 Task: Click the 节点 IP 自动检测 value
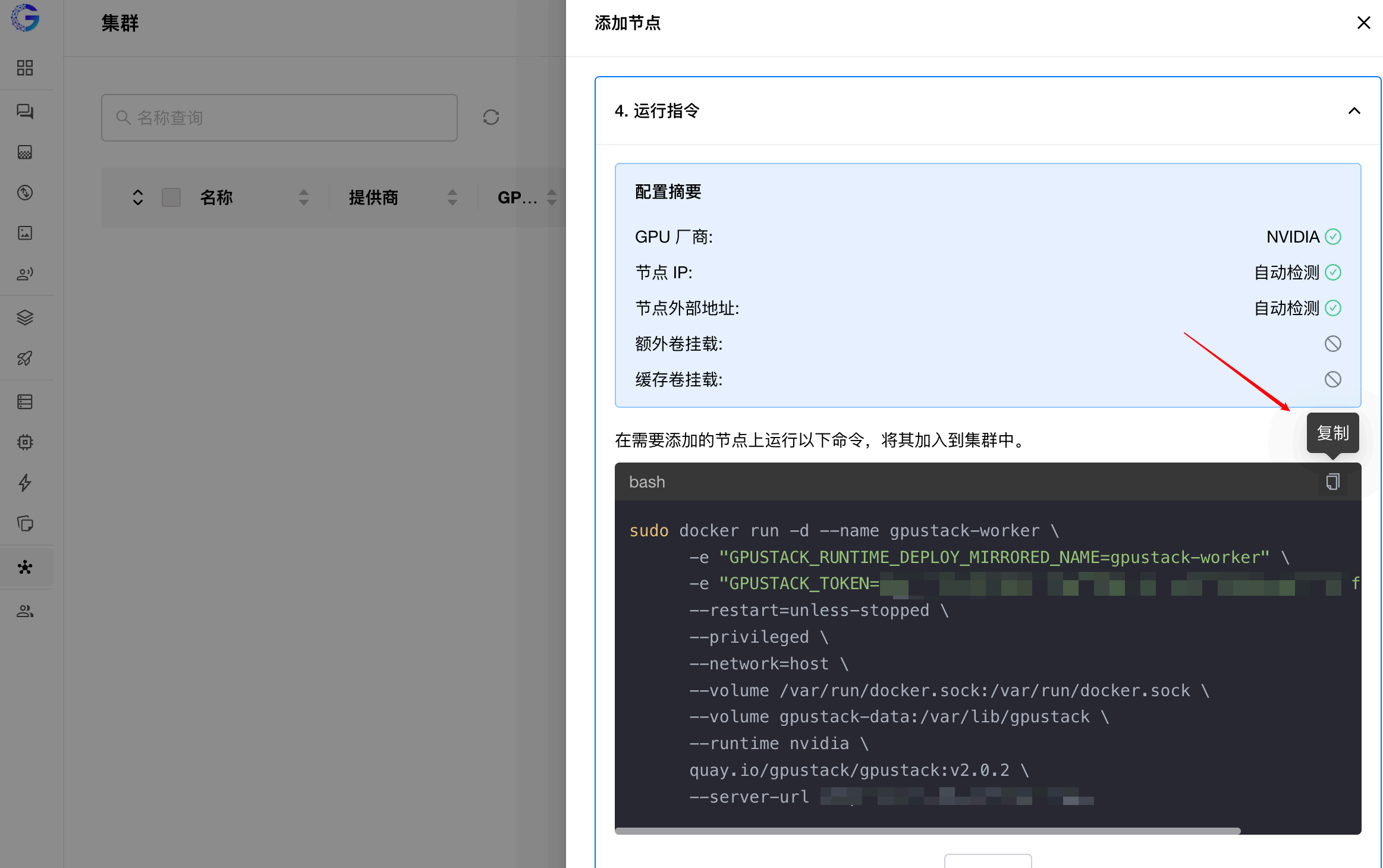click(x=1287, y=272)
